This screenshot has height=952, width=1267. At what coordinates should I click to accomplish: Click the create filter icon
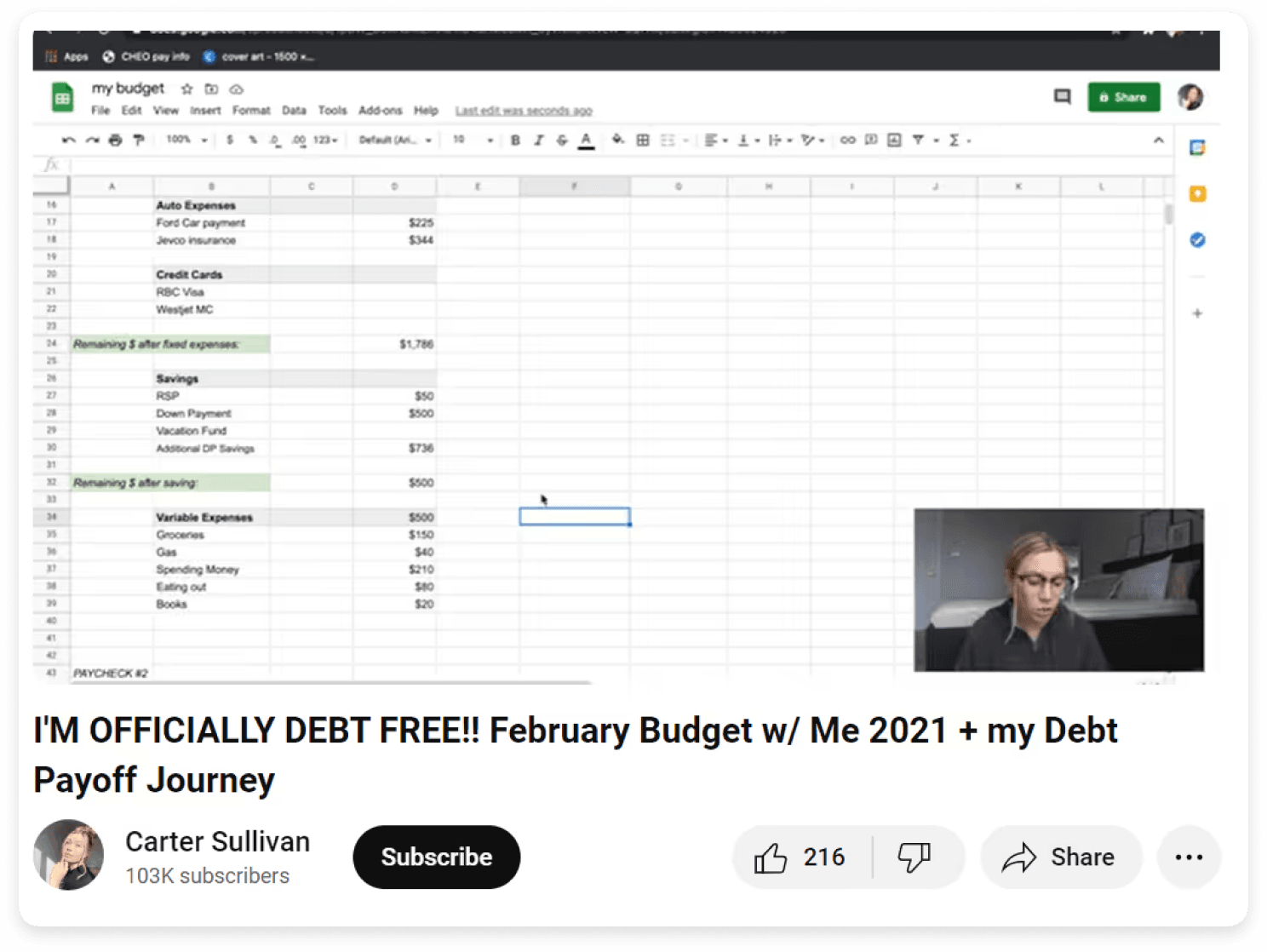(x=918, y=140)
